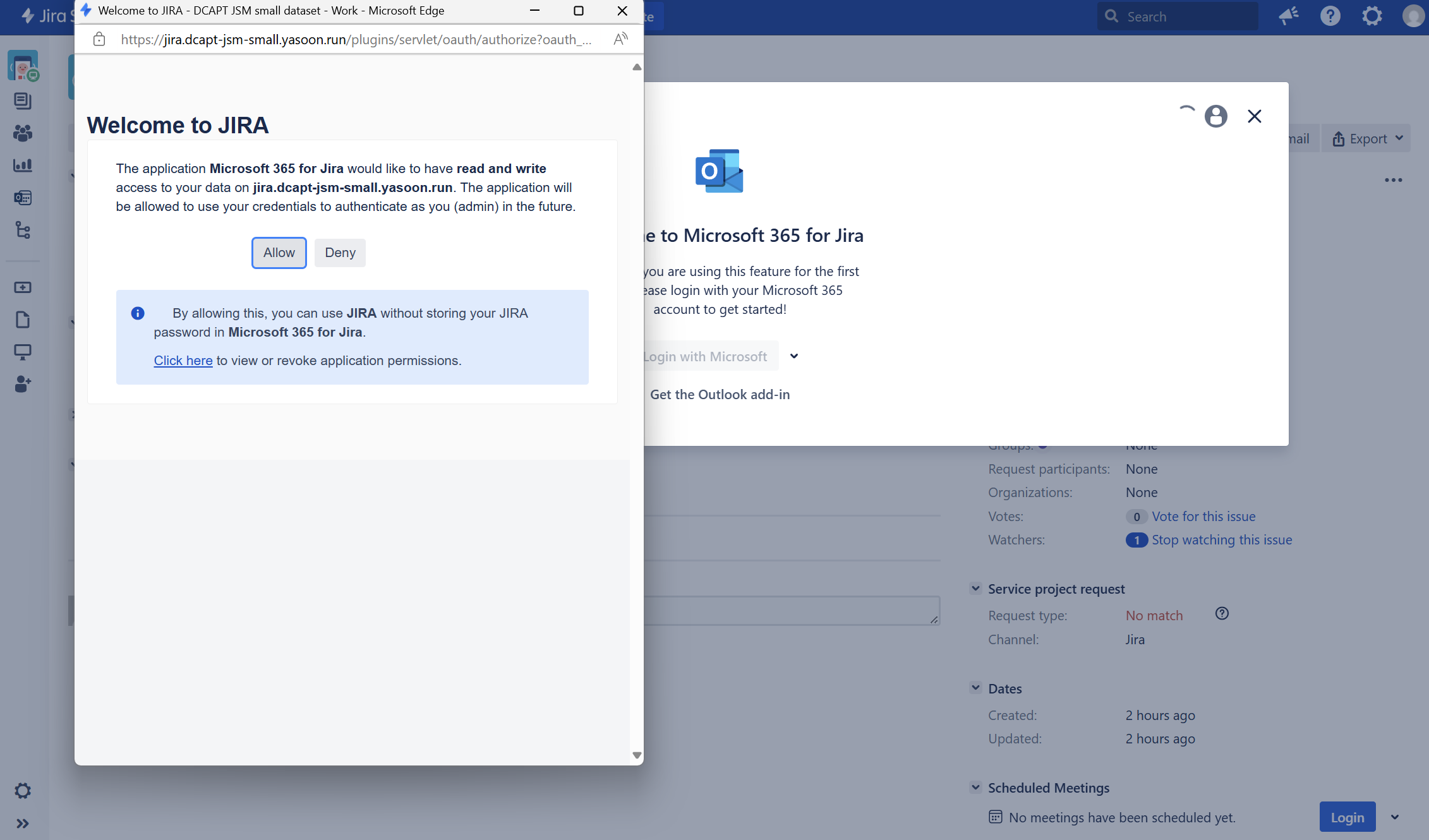The width and height of the screenshot is (1429, 840).
Task: Collapse the Service project request section
Action: (x=975, y=589)
